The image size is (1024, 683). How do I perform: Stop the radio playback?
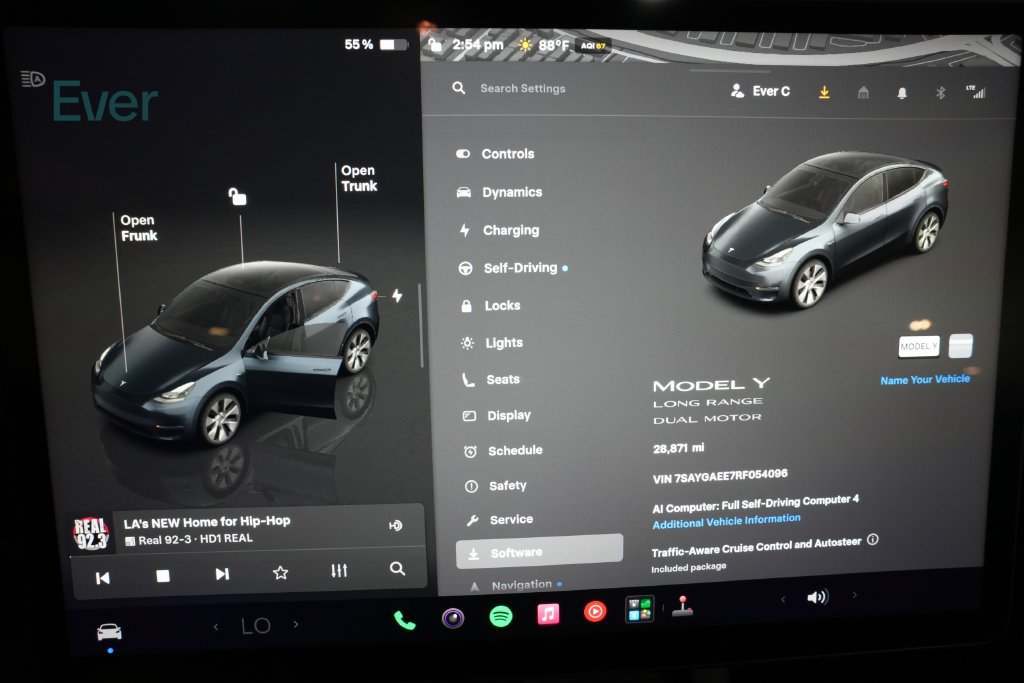[x=163, y=575]
